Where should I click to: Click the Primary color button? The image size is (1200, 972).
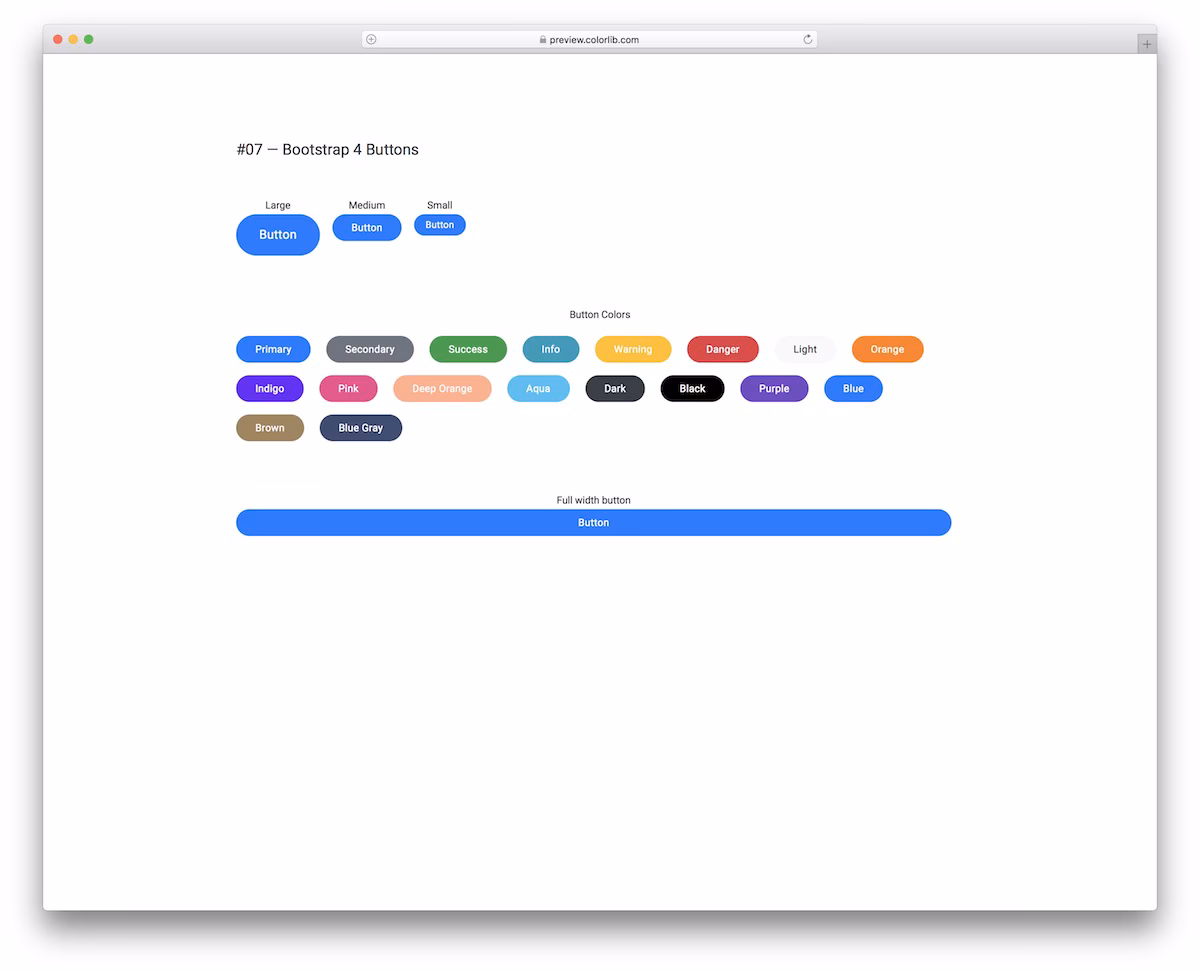(273, 349)
